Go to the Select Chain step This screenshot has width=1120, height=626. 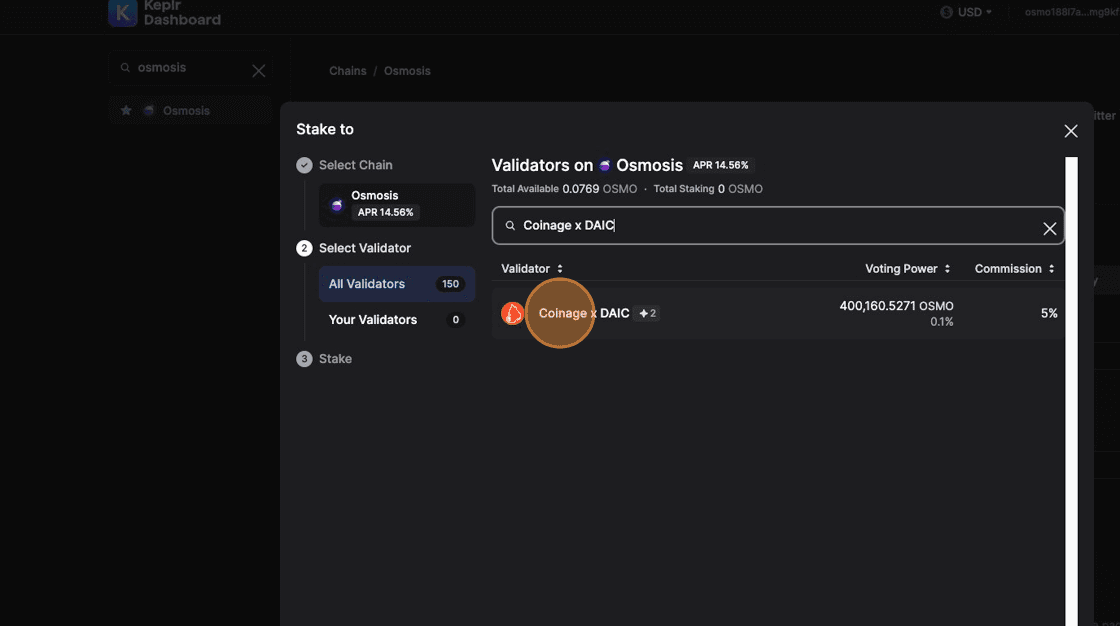click(355, 165)
